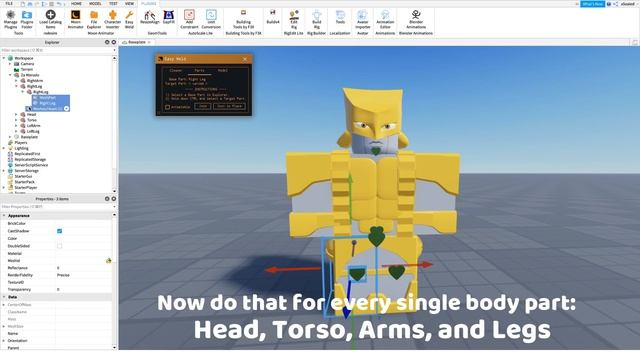
Task: Open the Character Inserter tool
Action: [113, 20]
